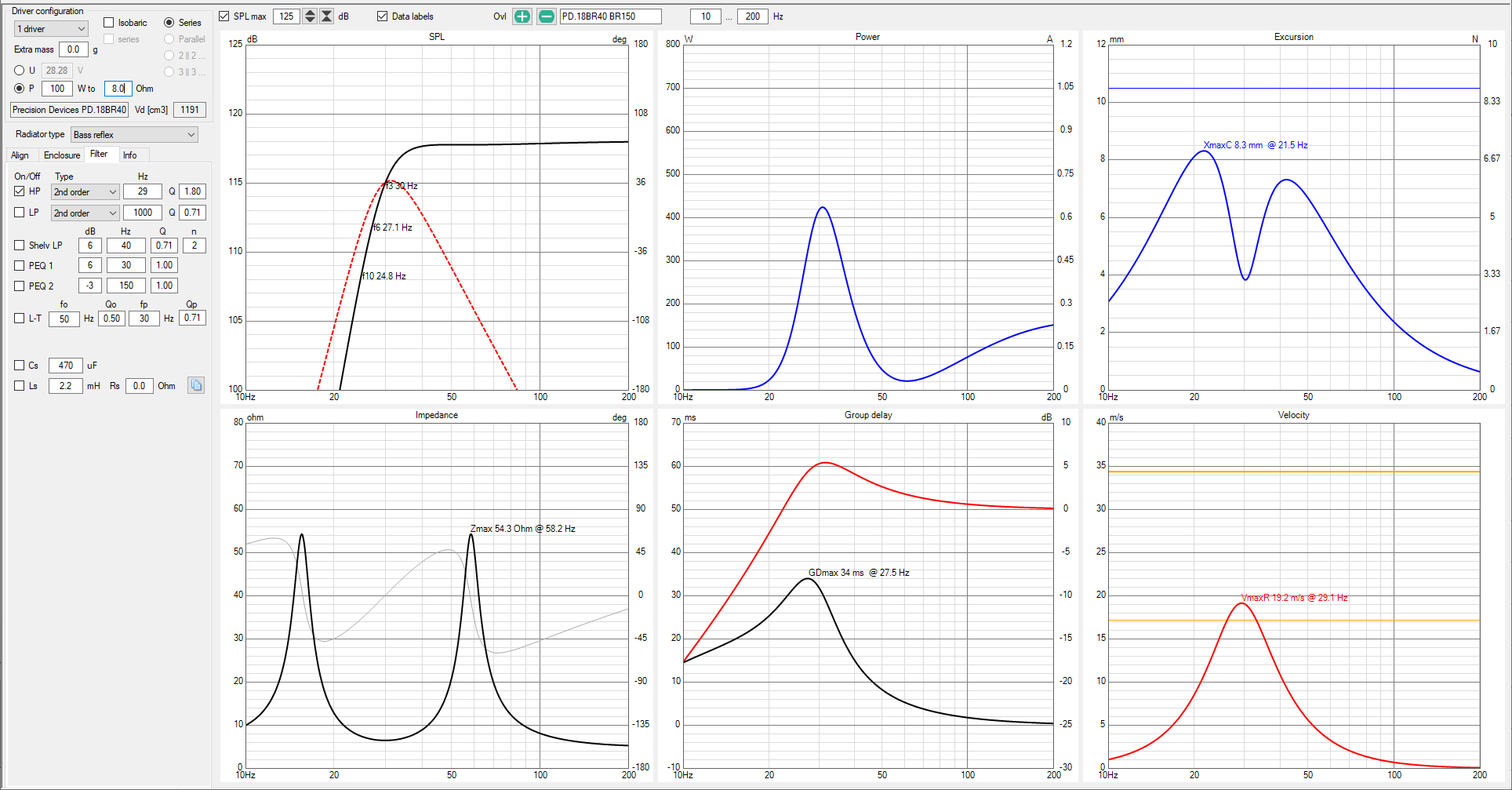This screenshot has width=1512, height=790.
Task: Open the Radiator type Bass reflex dropdown
Action: 134,135
